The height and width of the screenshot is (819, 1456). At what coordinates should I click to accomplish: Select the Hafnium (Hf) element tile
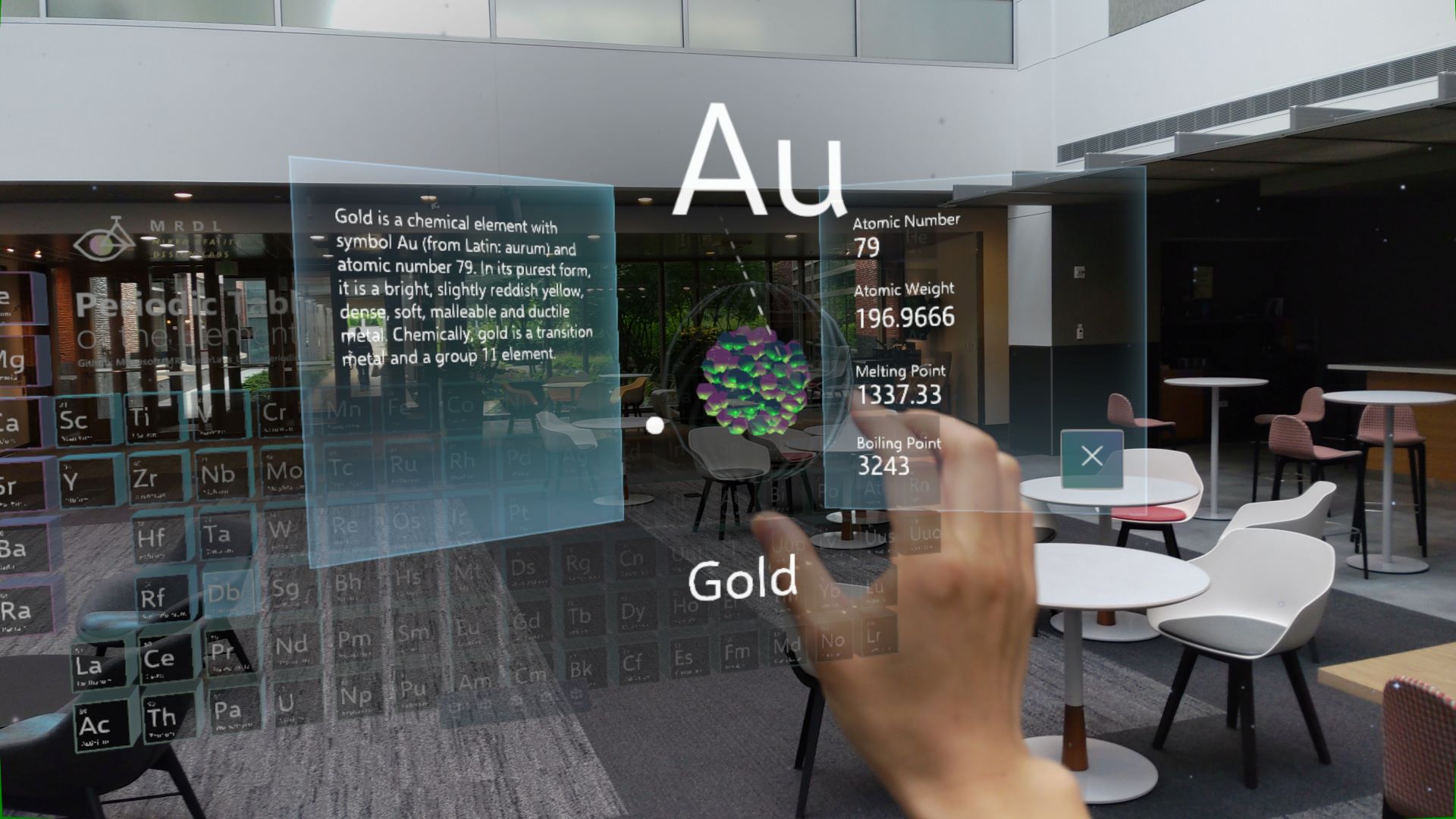[x=150, y=538]
